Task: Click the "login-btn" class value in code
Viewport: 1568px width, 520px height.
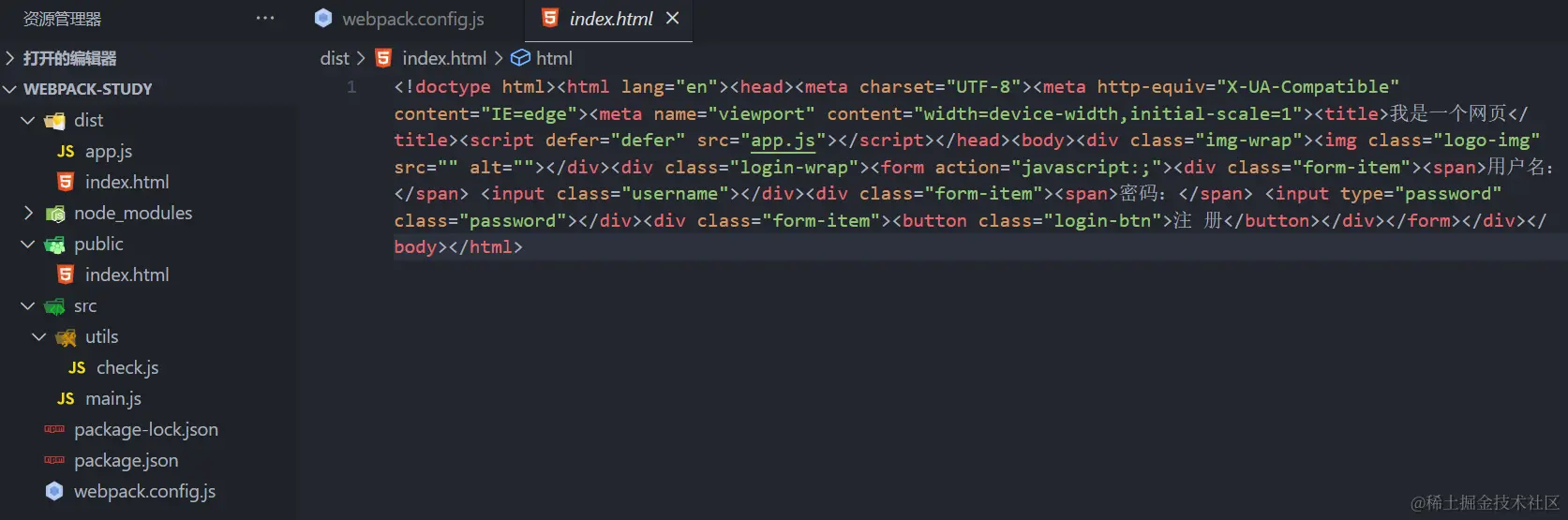Action: point(1103,221)
